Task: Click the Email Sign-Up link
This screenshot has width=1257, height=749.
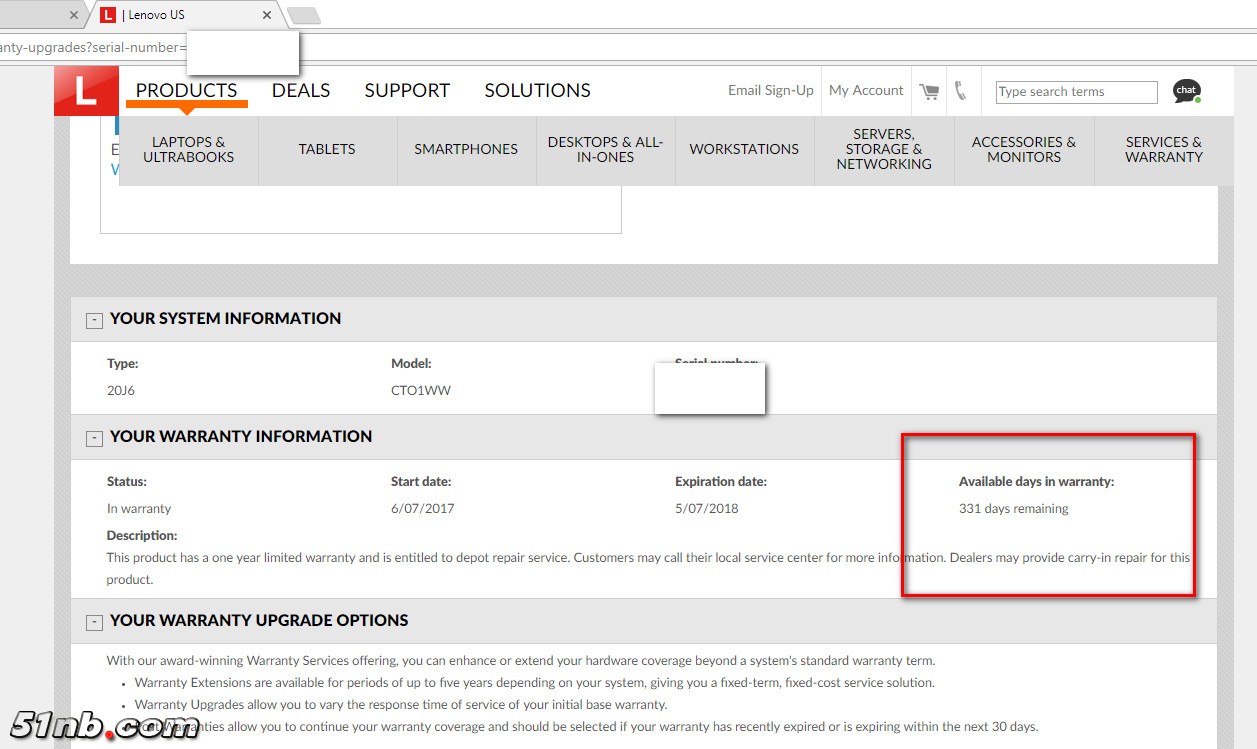Action: coord(770,90)
